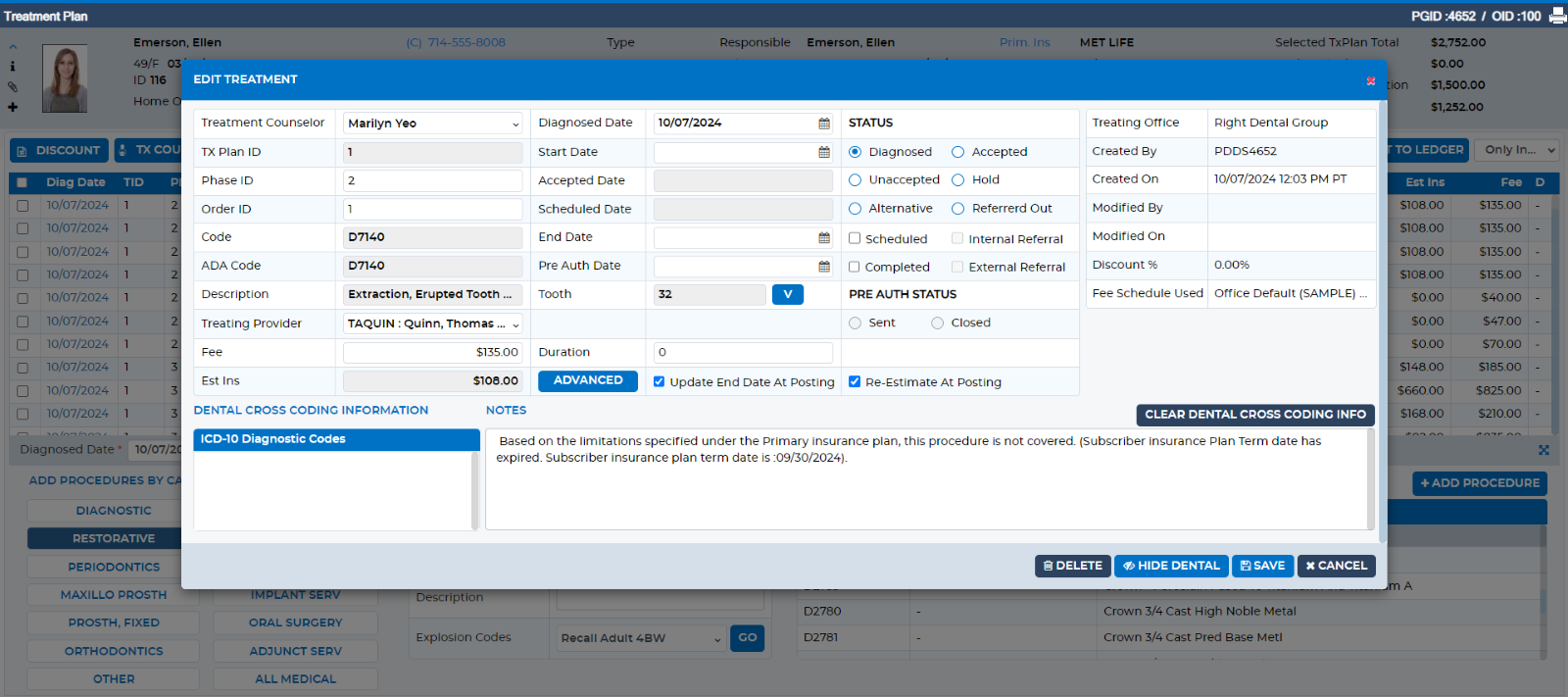Open the Pre Auth Date calendar picker
1568x697 pixels.
(824, 267)
